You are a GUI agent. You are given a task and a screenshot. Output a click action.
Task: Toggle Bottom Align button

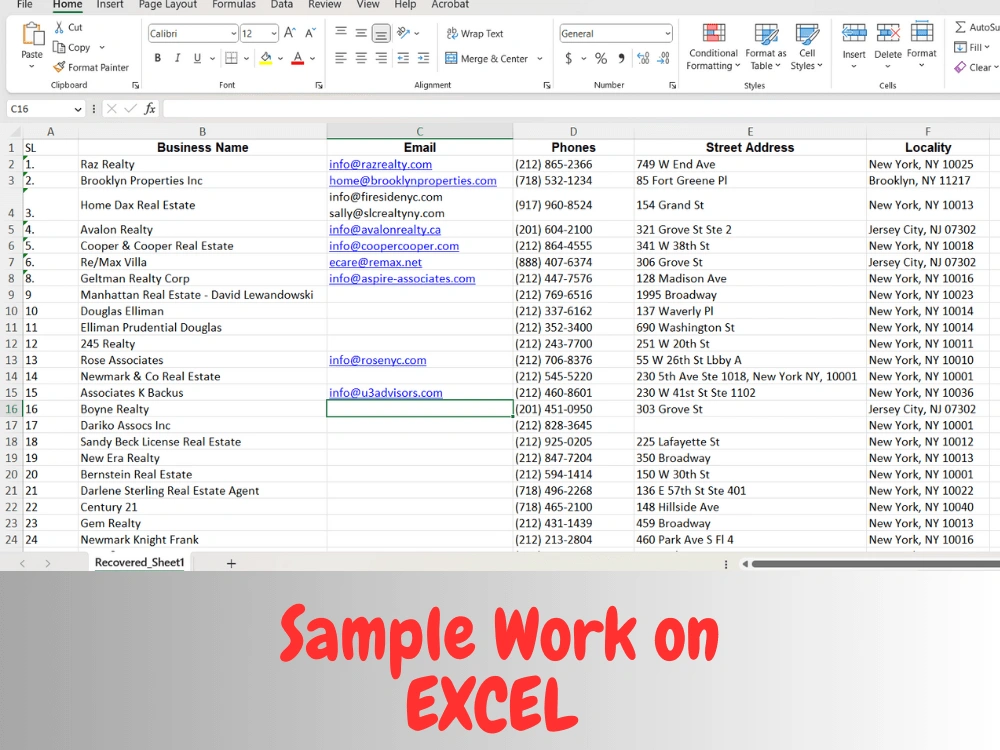(381, 33)
